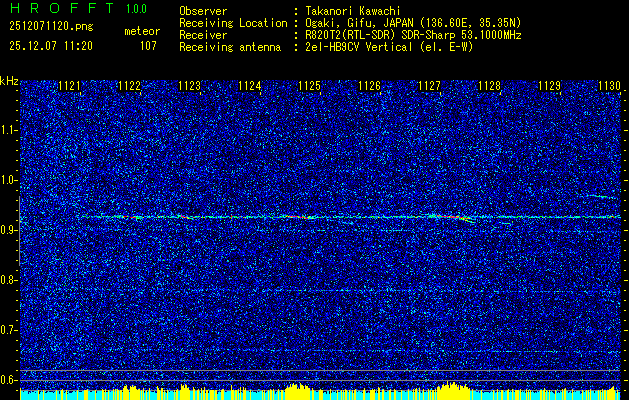Click the 1124 time marker
This screenshot has width=629, height=400.
tap(249, 86)
